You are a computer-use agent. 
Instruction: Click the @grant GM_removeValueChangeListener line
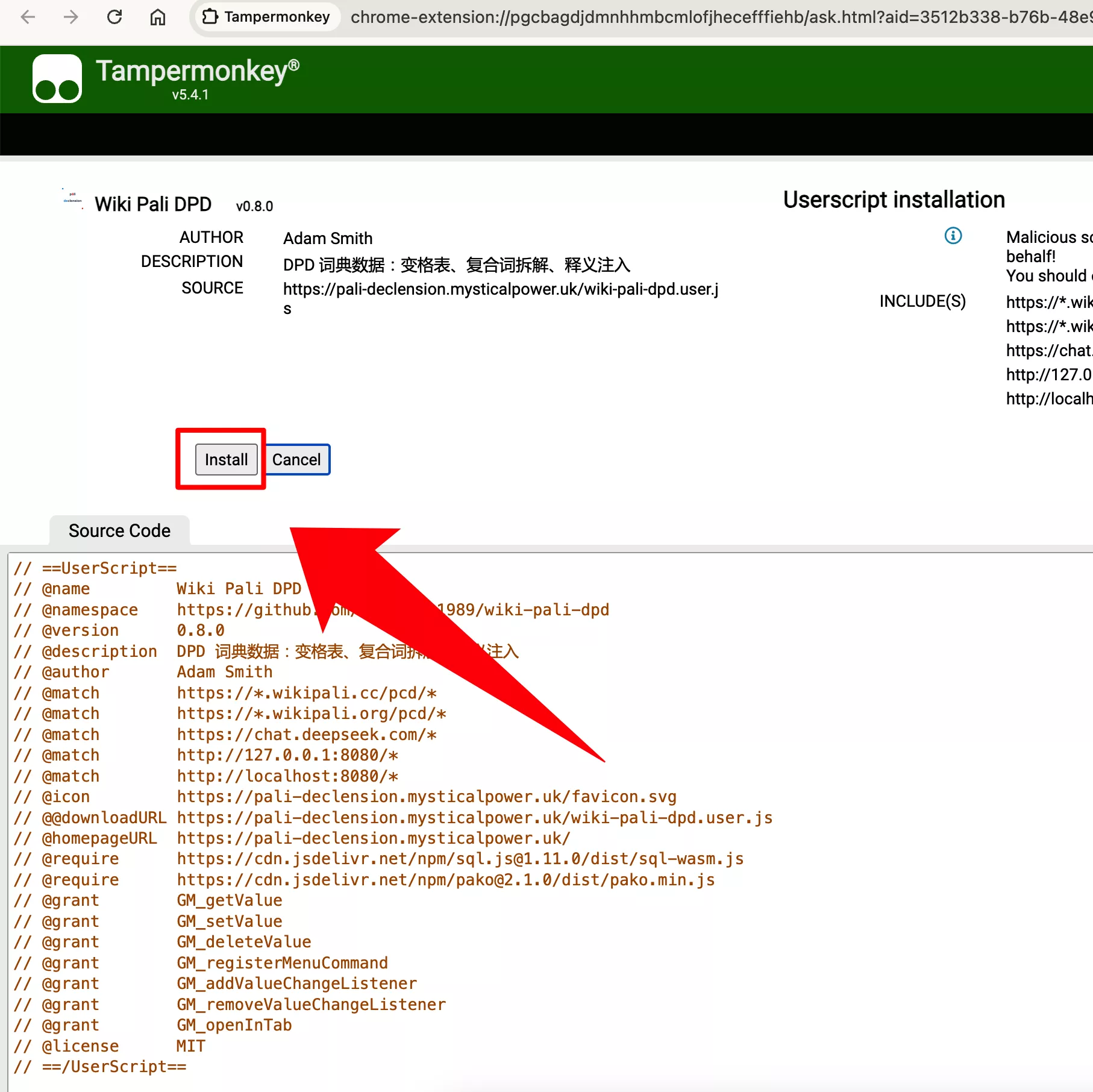point(230,1005)
